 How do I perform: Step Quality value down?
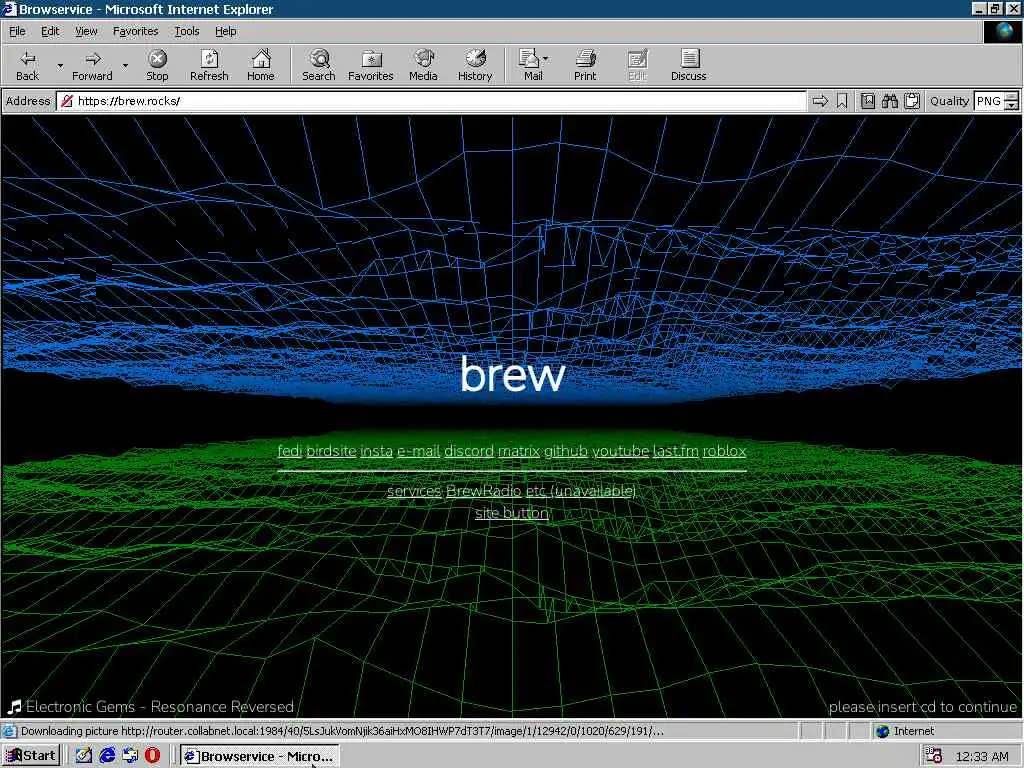point(1012,105)
